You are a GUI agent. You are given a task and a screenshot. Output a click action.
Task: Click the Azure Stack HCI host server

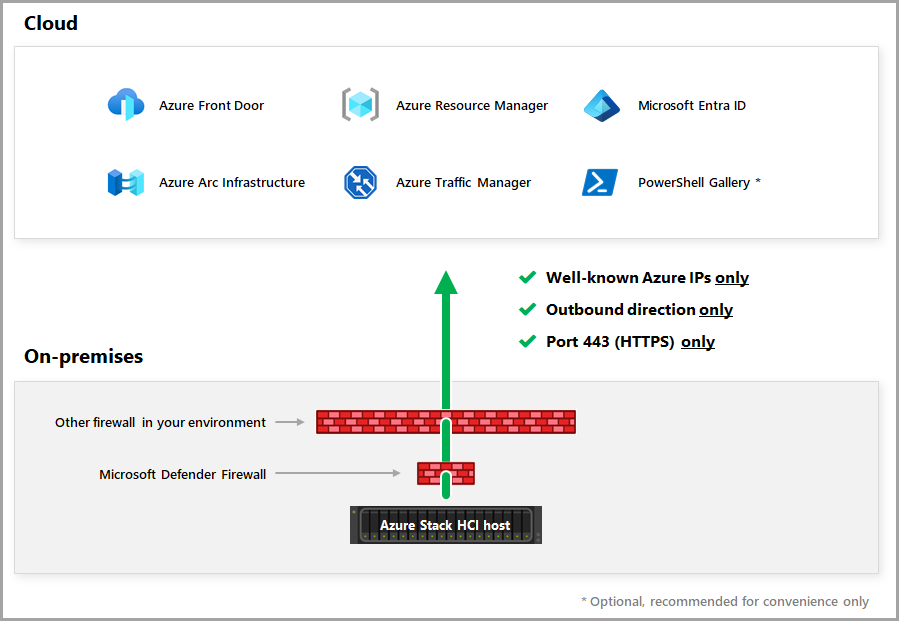coord(445,525)
